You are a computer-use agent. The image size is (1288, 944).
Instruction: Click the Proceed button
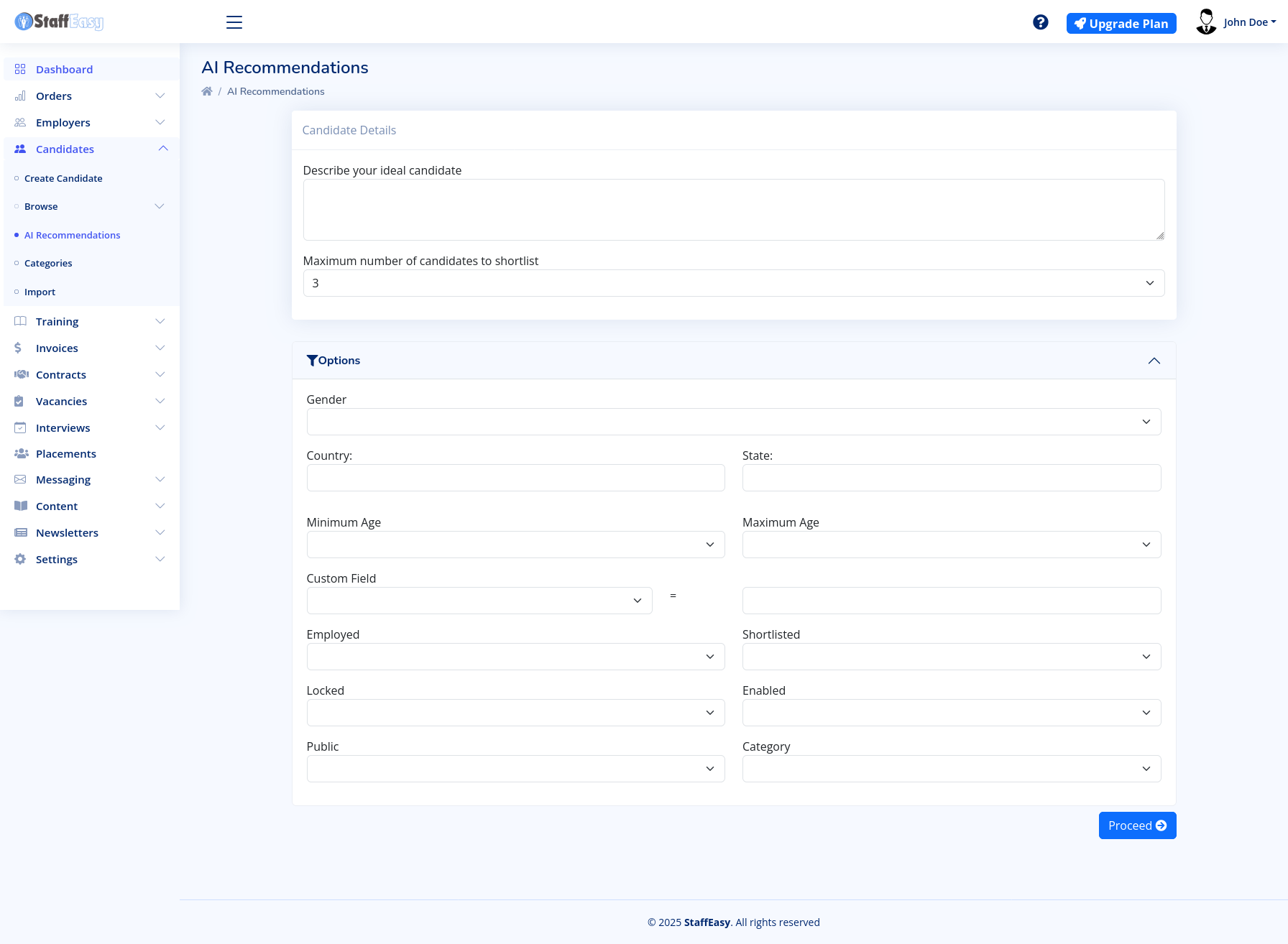coord(1137,825)
